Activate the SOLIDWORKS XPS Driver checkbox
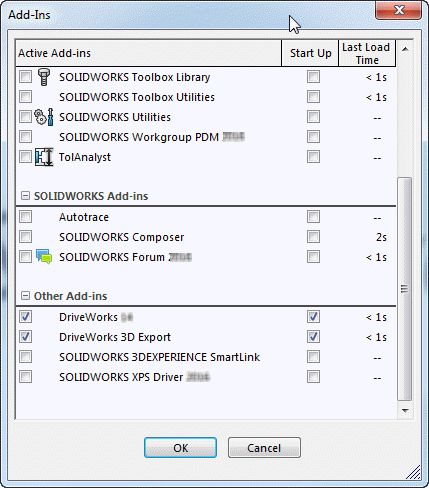Viewport: 429px width, 488px height. coord(25,377)
